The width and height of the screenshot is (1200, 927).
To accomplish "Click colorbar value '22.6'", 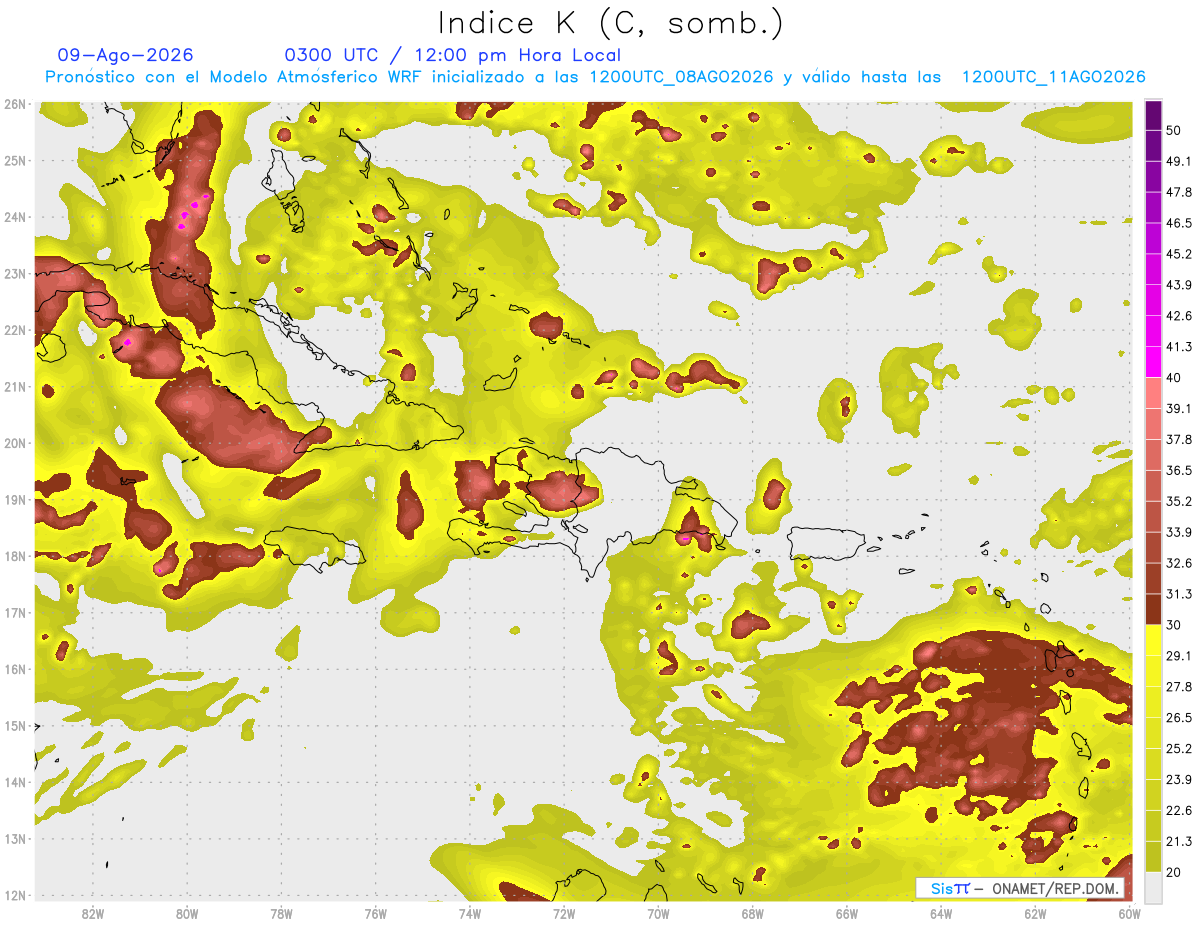I will click(x=1179, y=811).
